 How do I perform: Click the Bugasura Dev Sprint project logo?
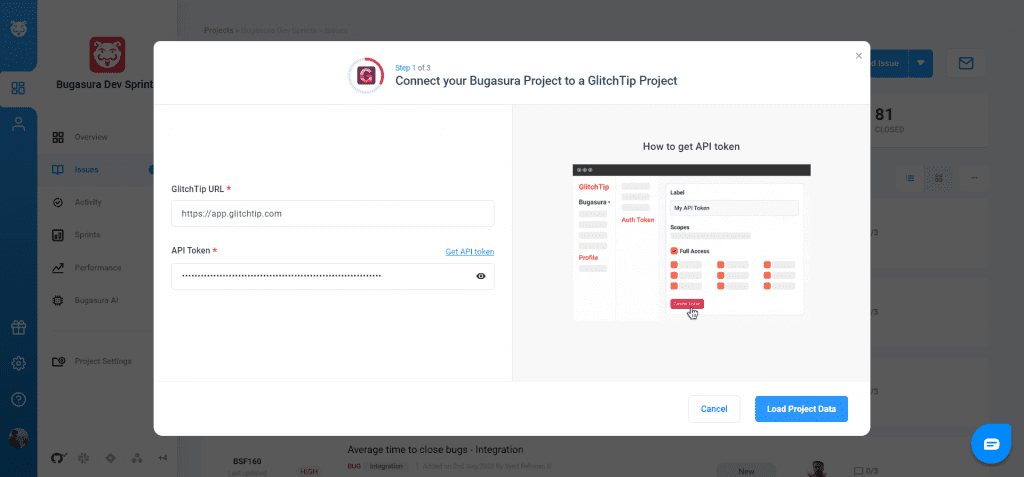pos(107,55)
